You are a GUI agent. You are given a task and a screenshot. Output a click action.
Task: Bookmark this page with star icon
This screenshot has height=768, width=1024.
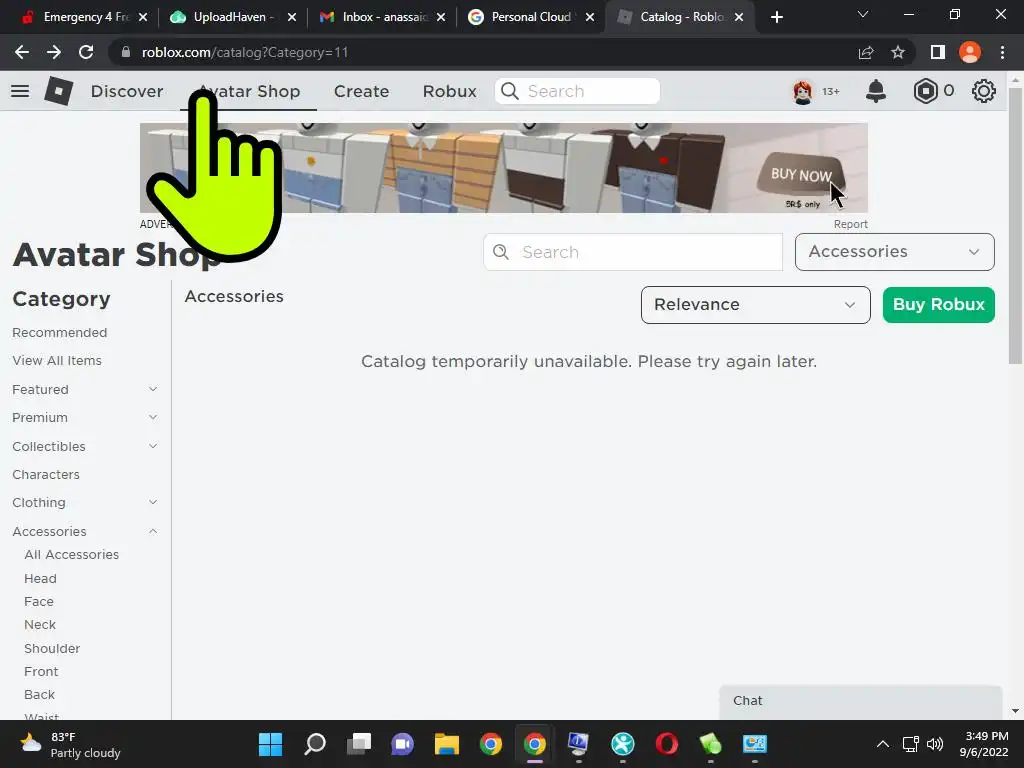(x=898, y=52)
